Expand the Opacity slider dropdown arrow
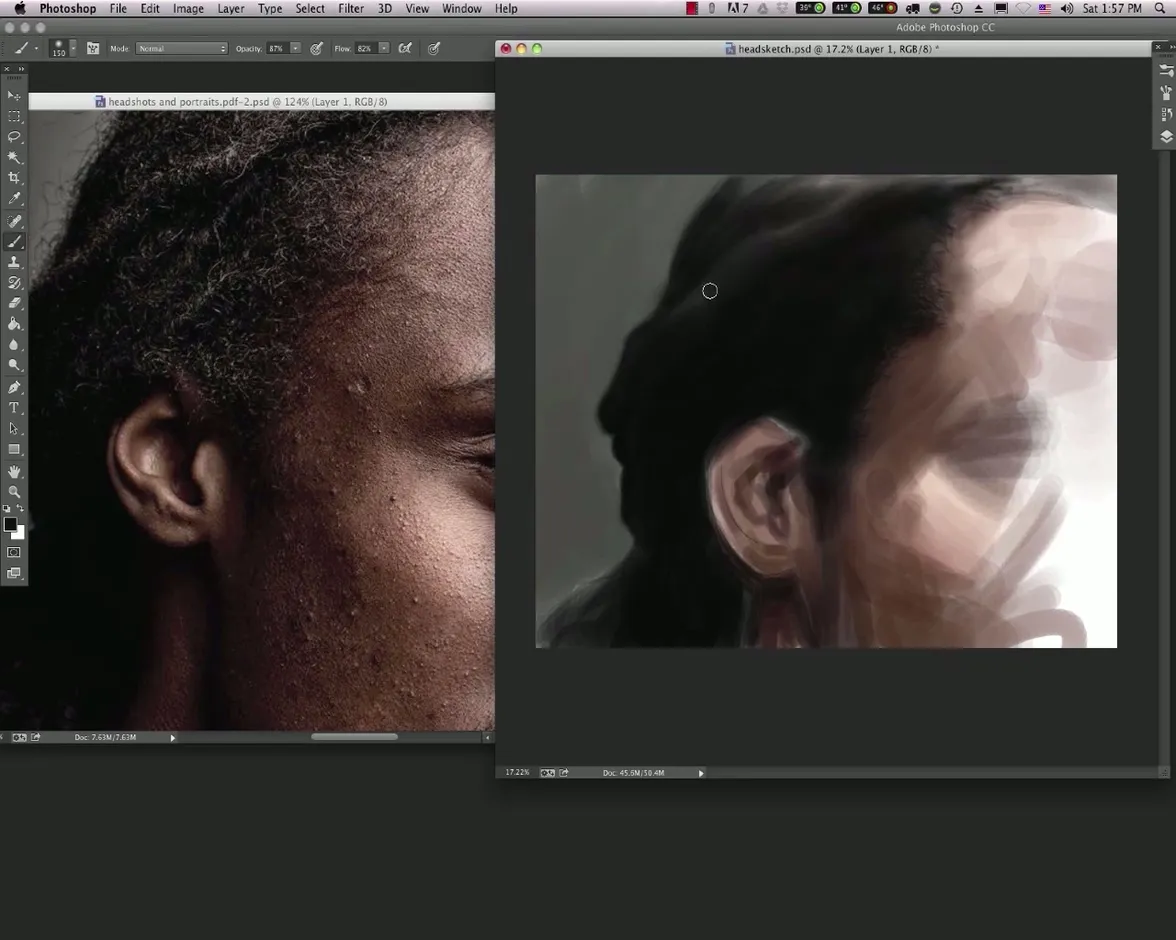The width and height of the screenshot is (1176, 940). click(x=295, y=48)
